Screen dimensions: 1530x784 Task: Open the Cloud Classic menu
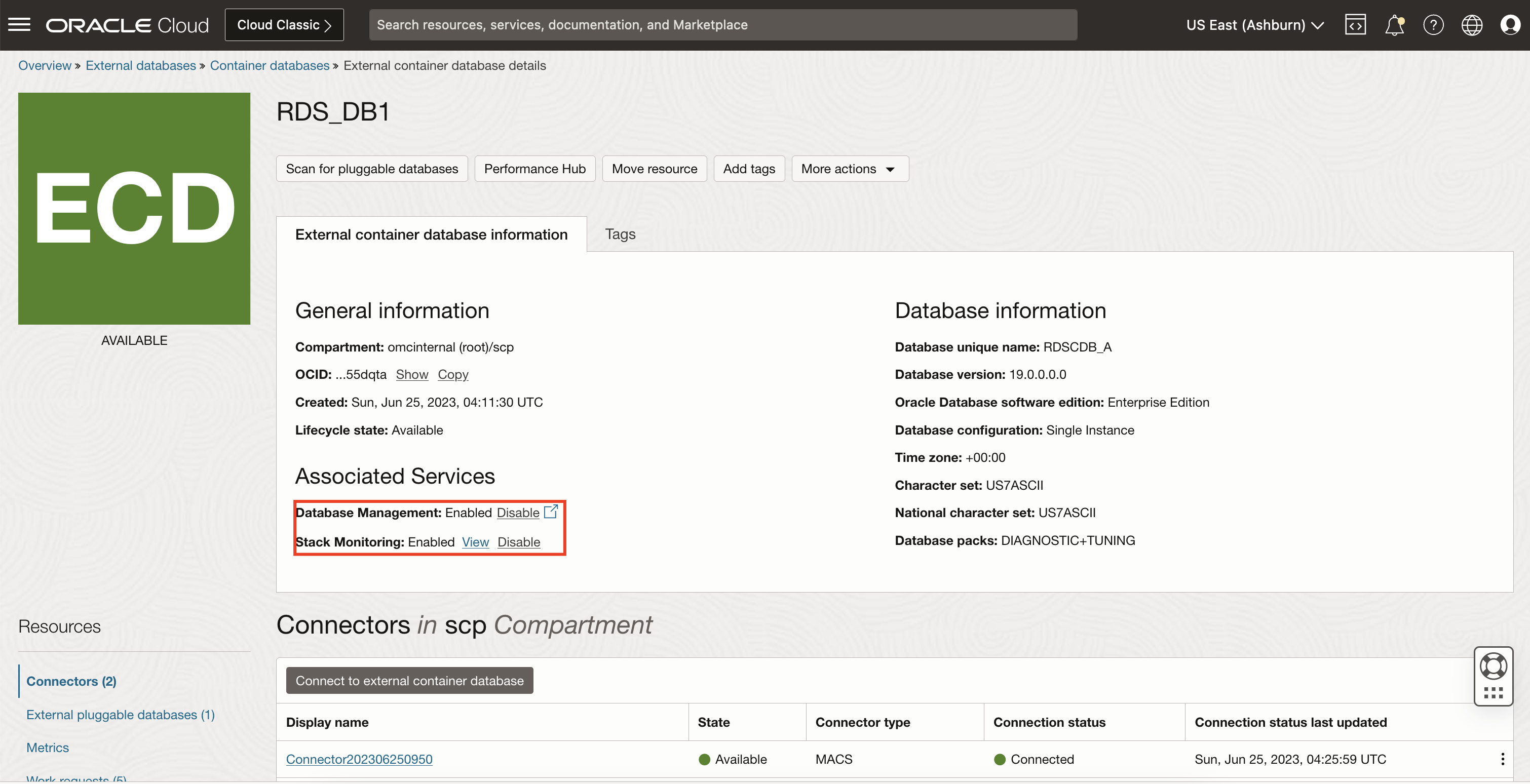coord(284,25)
